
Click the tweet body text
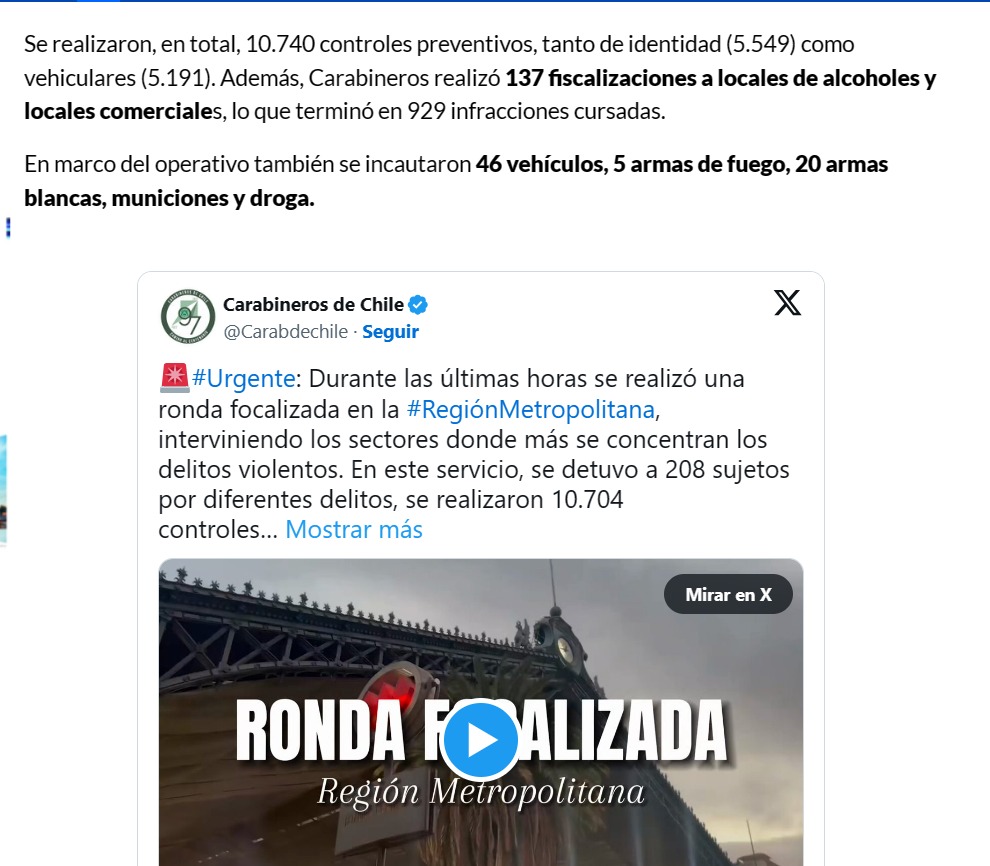click(x=474, y=454)
